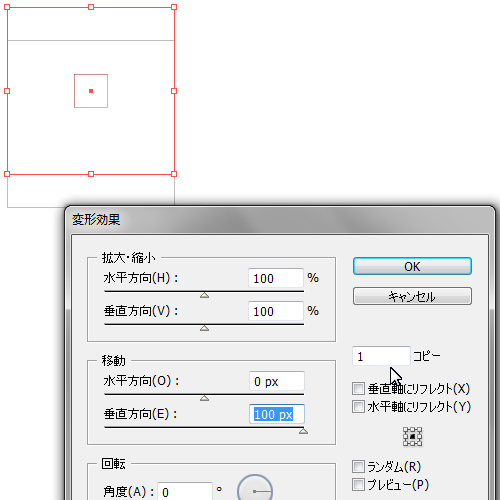Click the center anchor point of selection
The width and height of the screenshot is (500, 500).
click(x=91, y=91)
